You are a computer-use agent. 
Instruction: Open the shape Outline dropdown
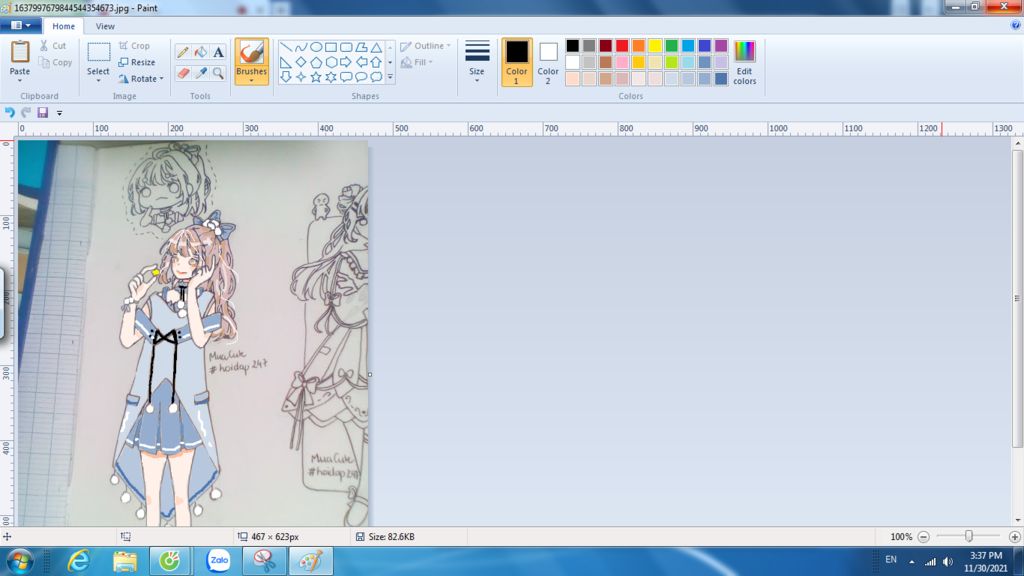coord(426,46)
